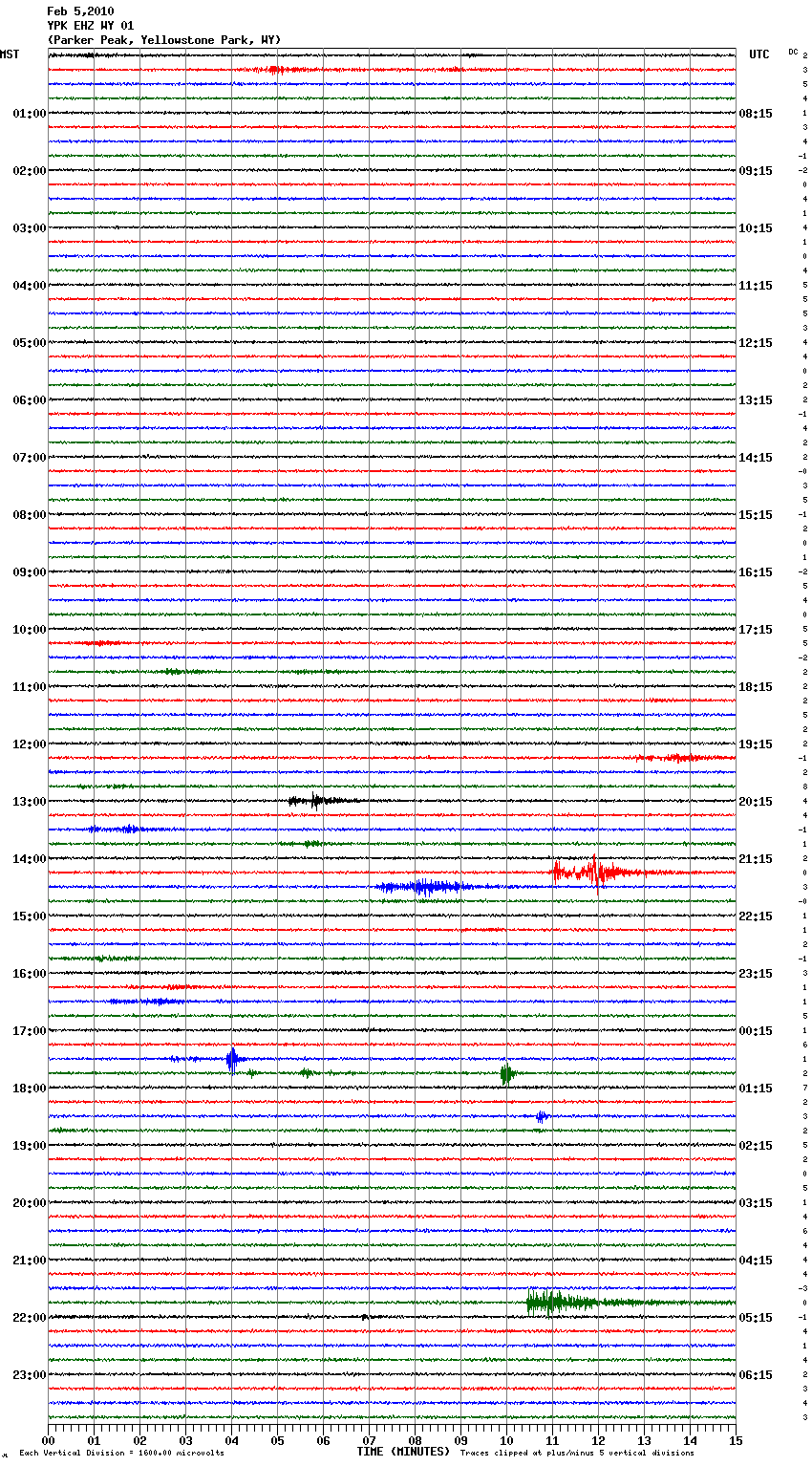
Task: Click the 'MST' column header
Action: point(10,54)
